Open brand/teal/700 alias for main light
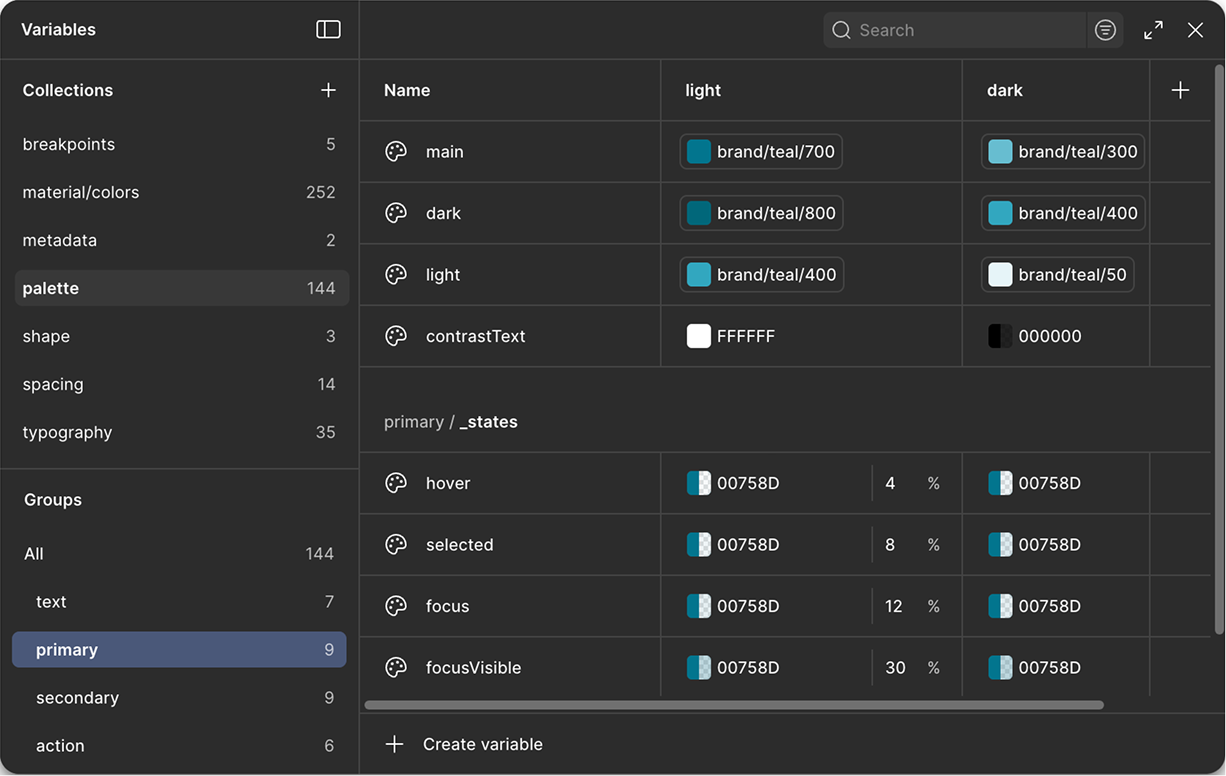The height and width of the screenshot is (776, 1226). pyautogui.click(x=761, y=152)
